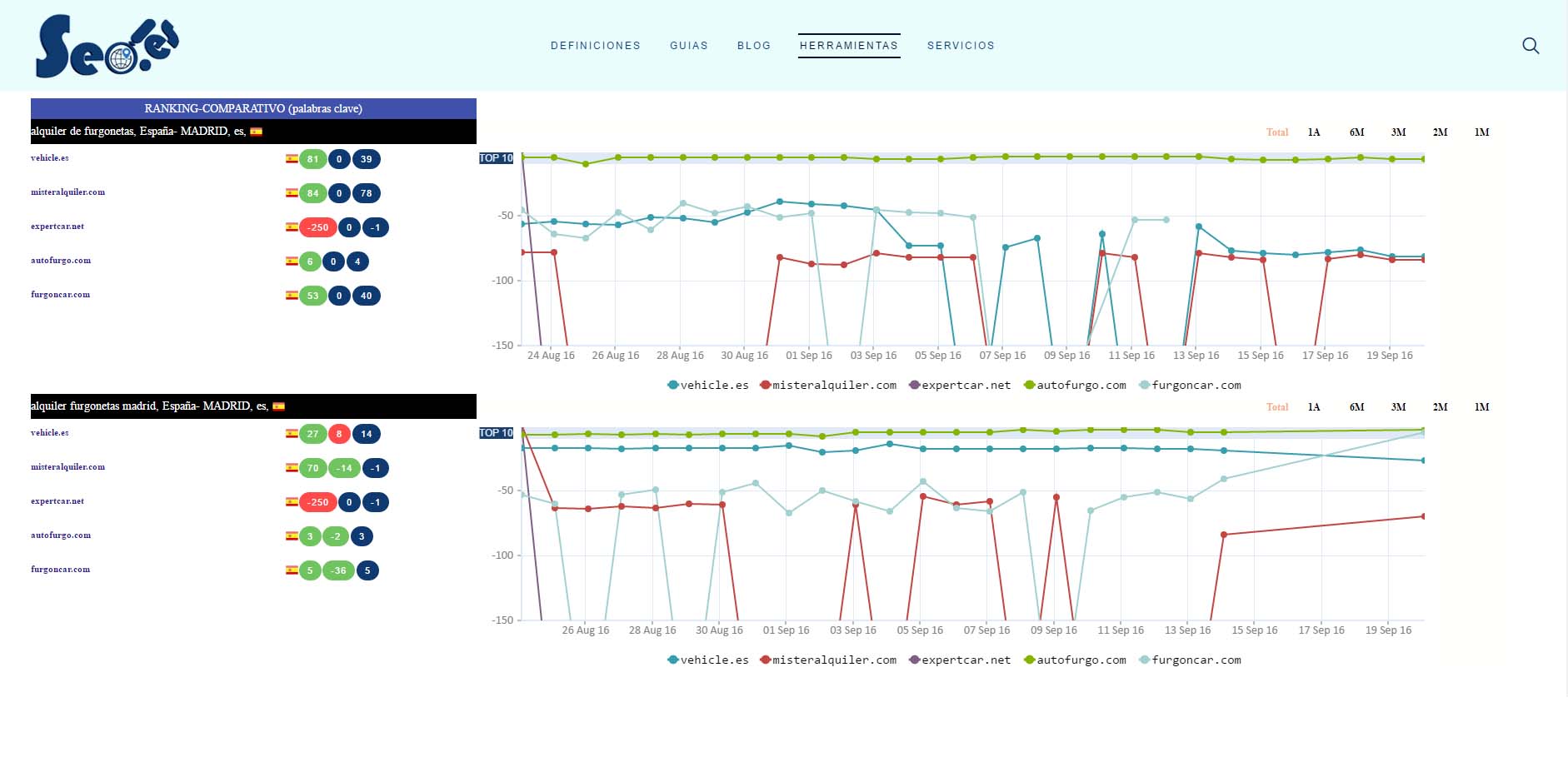Select Total range on first chart
This screenshot has width=1568, height=762.
[x=1277, y=132]
